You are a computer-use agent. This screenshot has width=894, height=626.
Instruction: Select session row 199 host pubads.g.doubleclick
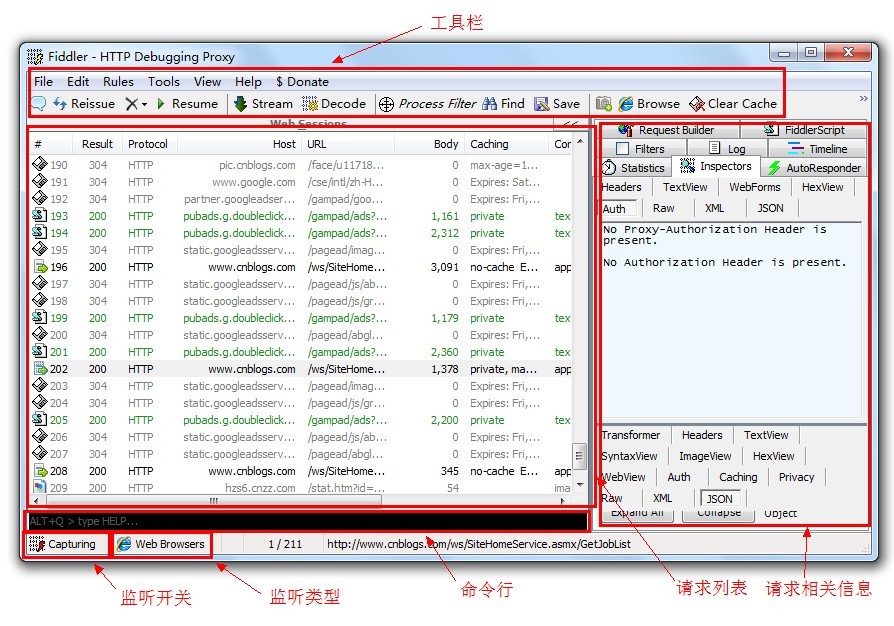coord(239,318)
